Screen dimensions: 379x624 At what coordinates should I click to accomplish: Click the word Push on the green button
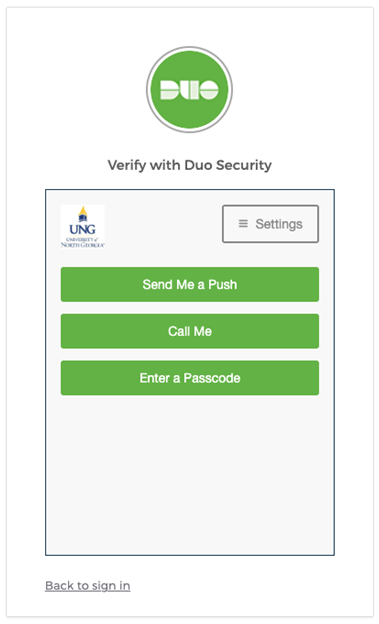[223, 285]
